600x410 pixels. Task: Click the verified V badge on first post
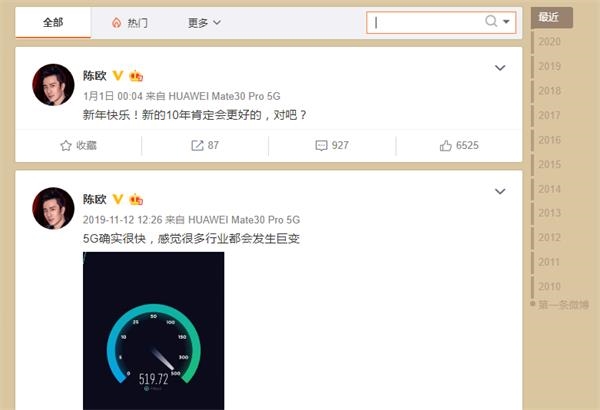pos(117,75)
